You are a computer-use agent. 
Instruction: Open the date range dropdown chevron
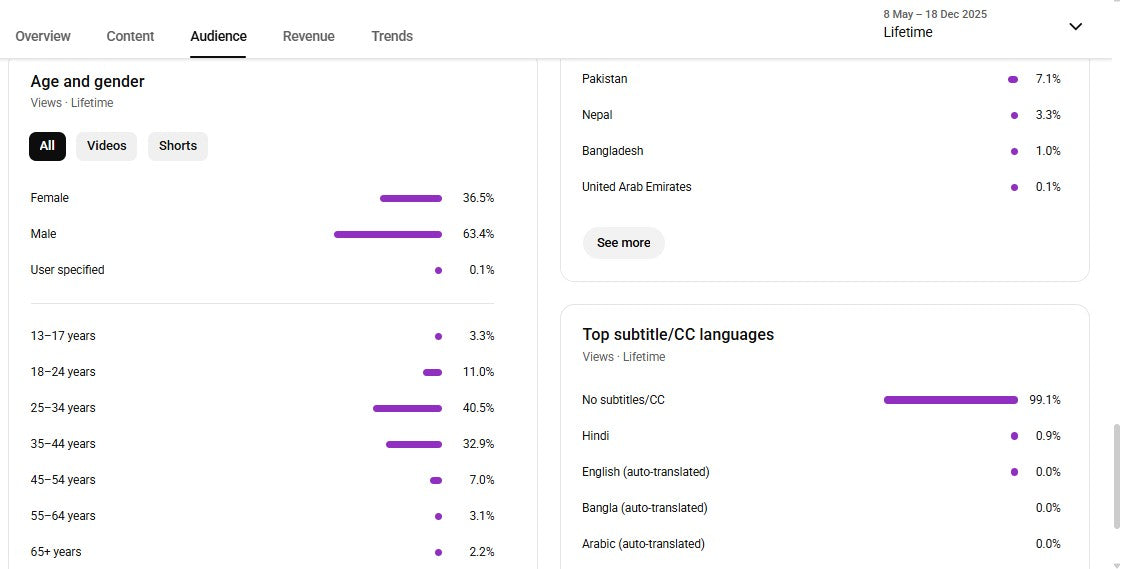(x=1075, y=26)
